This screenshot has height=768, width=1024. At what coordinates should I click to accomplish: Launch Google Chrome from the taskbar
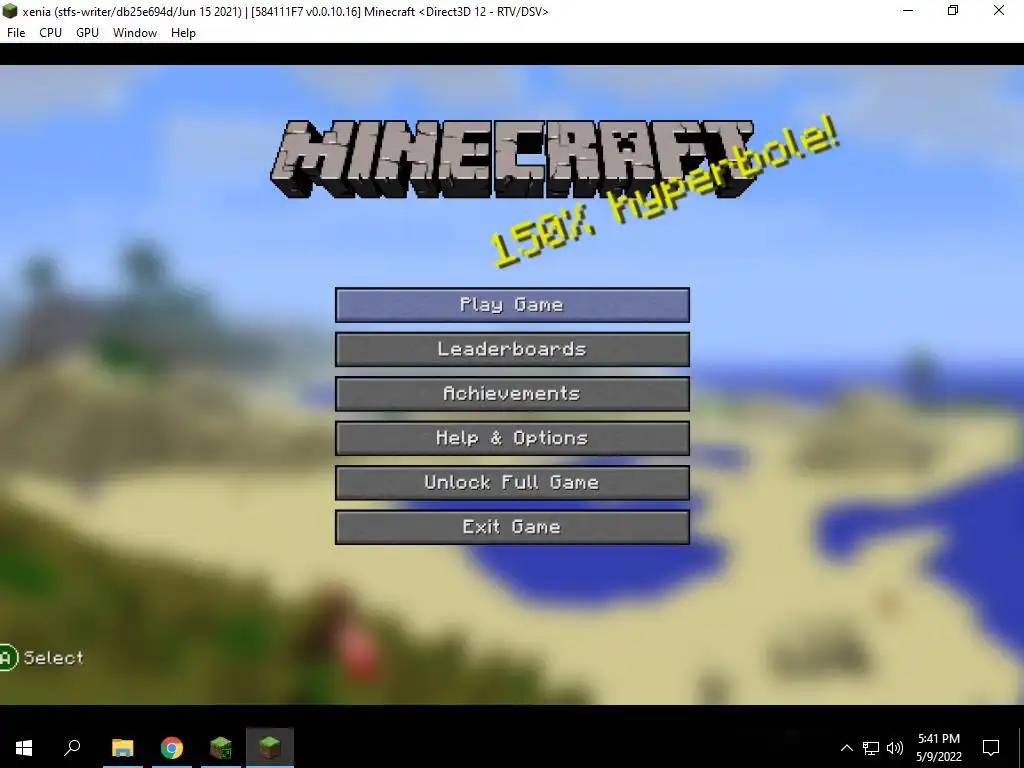[172, 748]
